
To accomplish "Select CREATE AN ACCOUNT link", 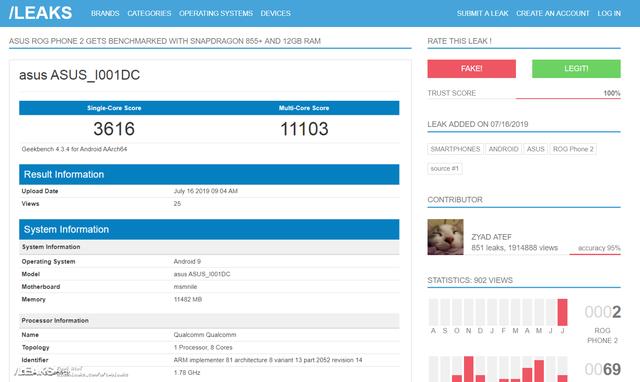I will (553, 13).
